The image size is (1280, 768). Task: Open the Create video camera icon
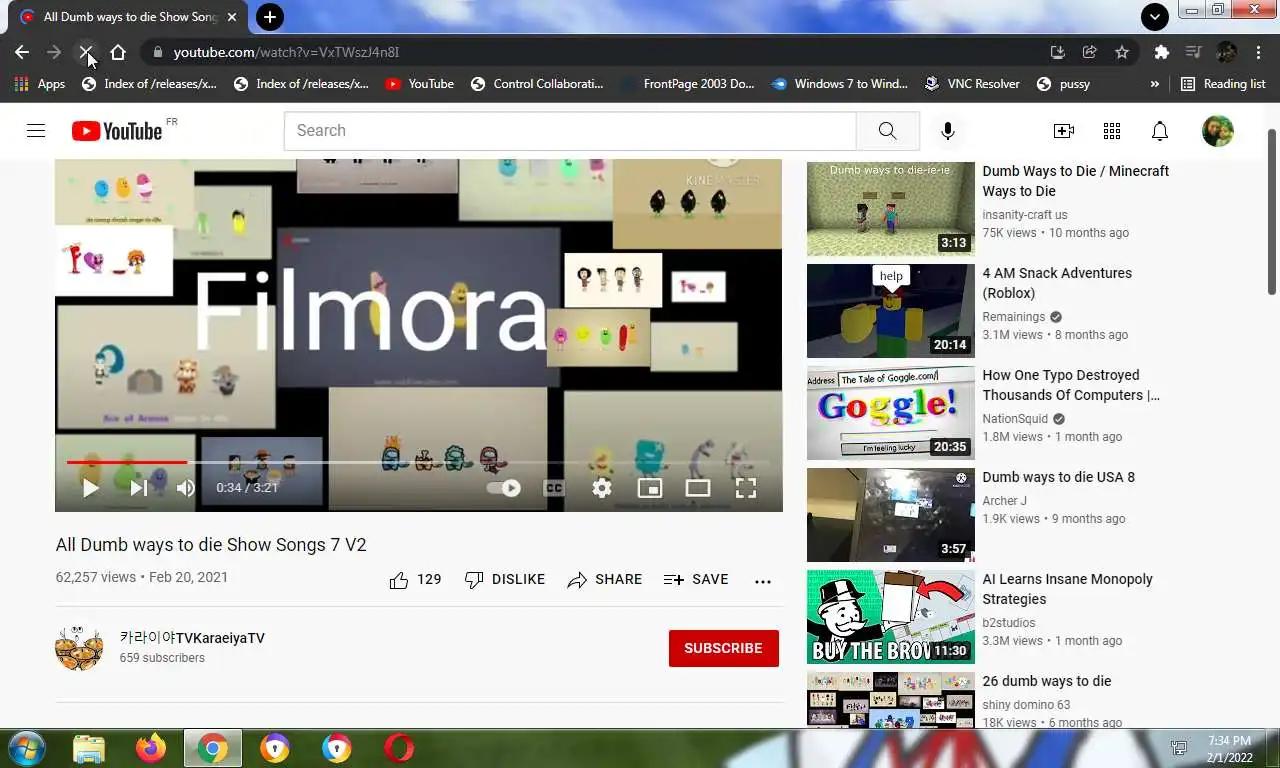1063,131
